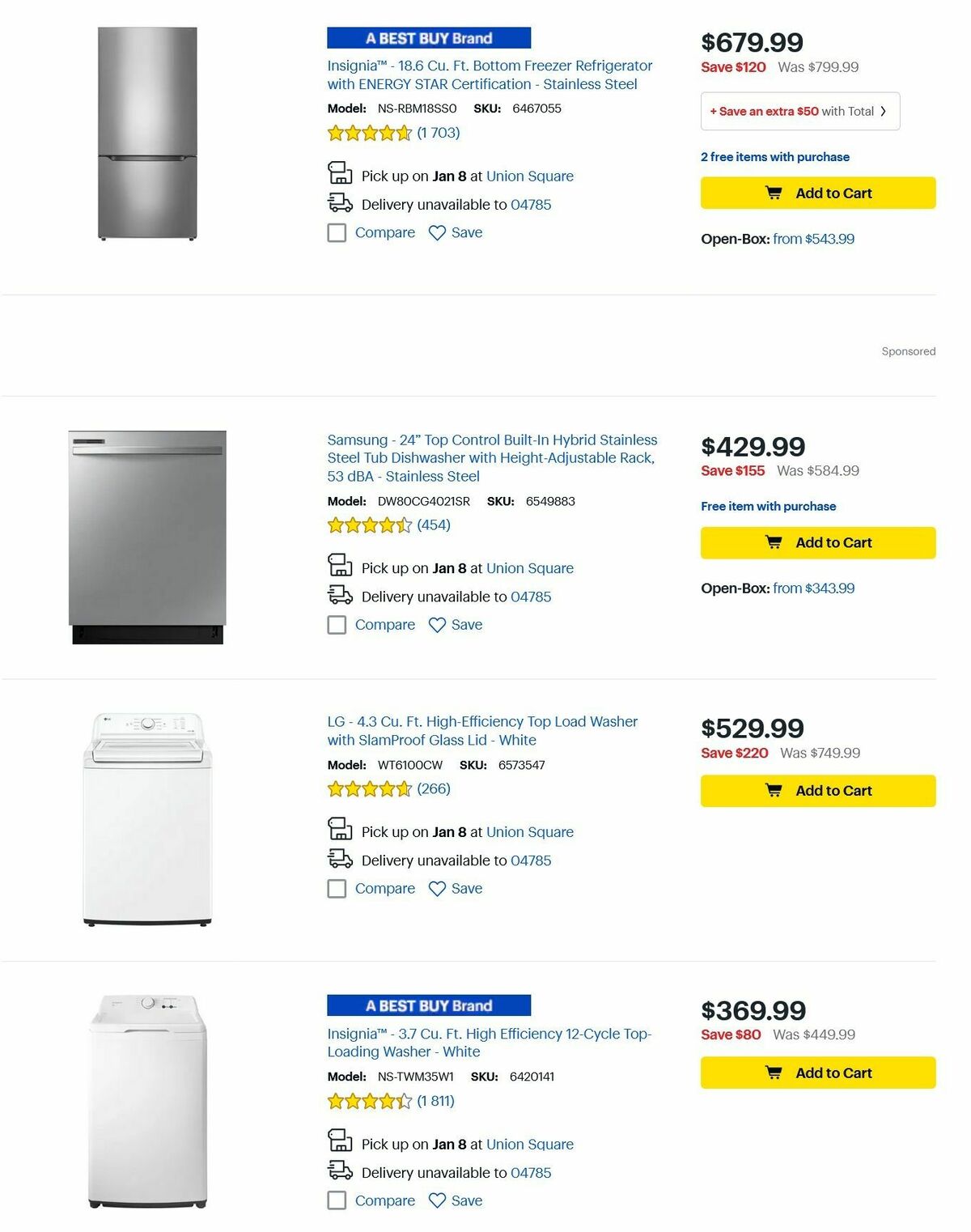
Task: Click the 04785 zip code link for the LG washer
Action: click(x=532, y=860)
